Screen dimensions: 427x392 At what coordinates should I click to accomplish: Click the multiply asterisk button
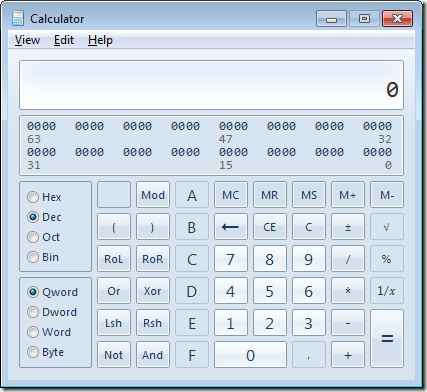(x=348, y=291)
